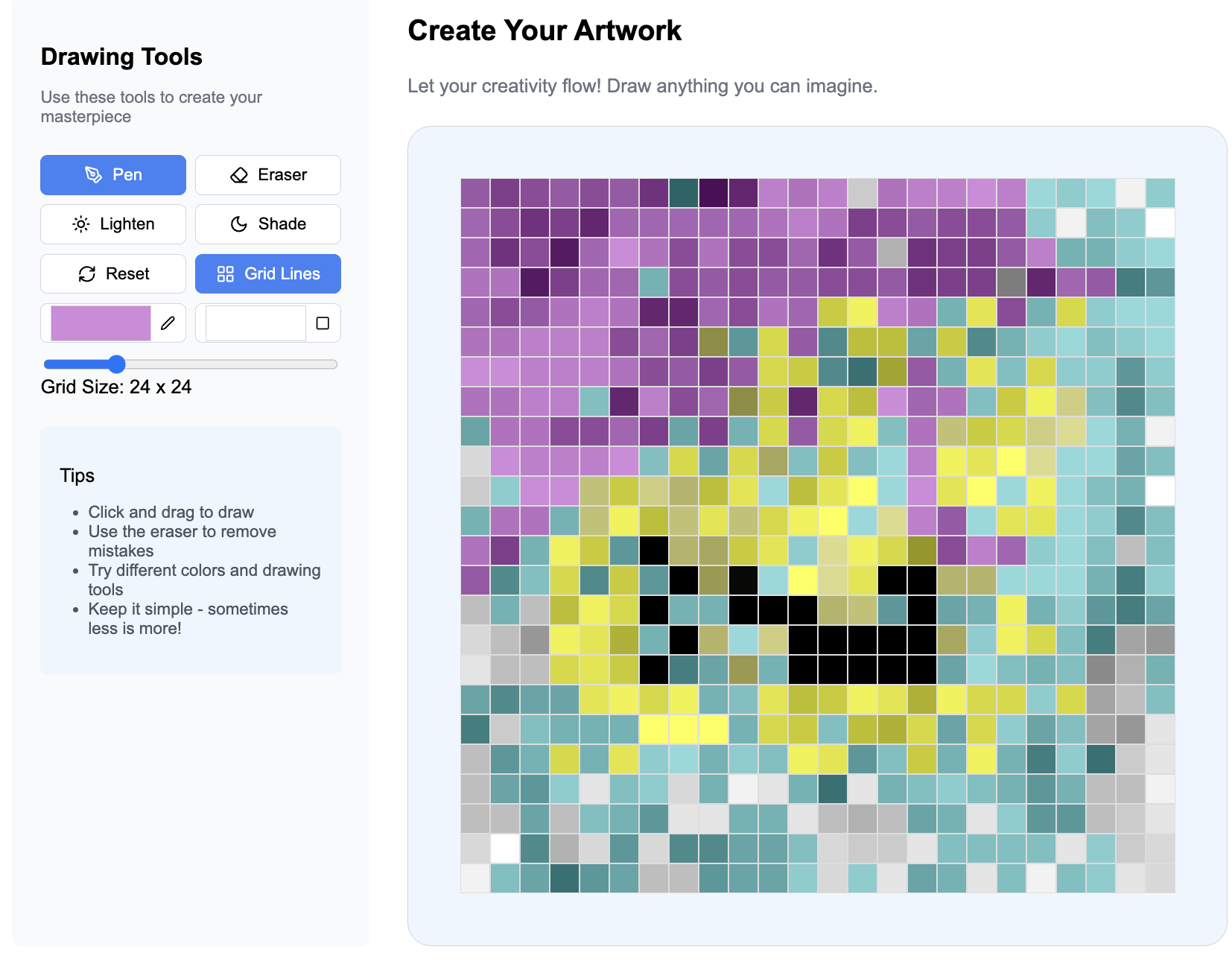The width and height of the screenshot is (1232, 967).
Task: Select the Pen drawing tool
Action: pyautogui.click(x=113, y=175)
